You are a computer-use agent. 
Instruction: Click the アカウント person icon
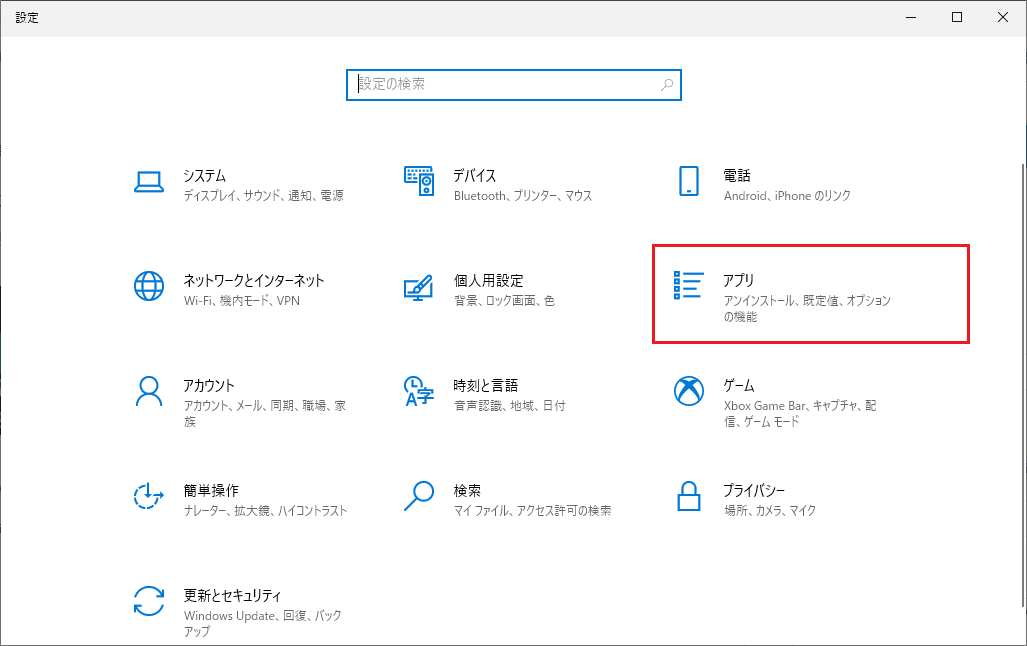[148, 391]
